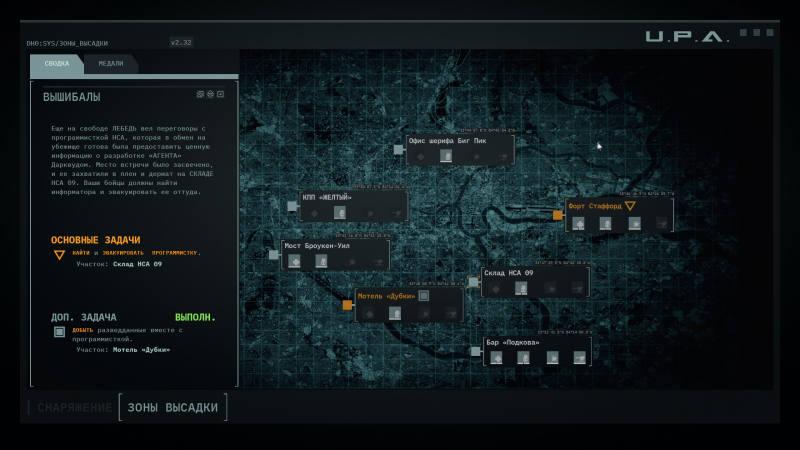Select the ЗОНЫ ВЫСАДКИ section
Screen dimensions: 800x450
pos(172,408)
